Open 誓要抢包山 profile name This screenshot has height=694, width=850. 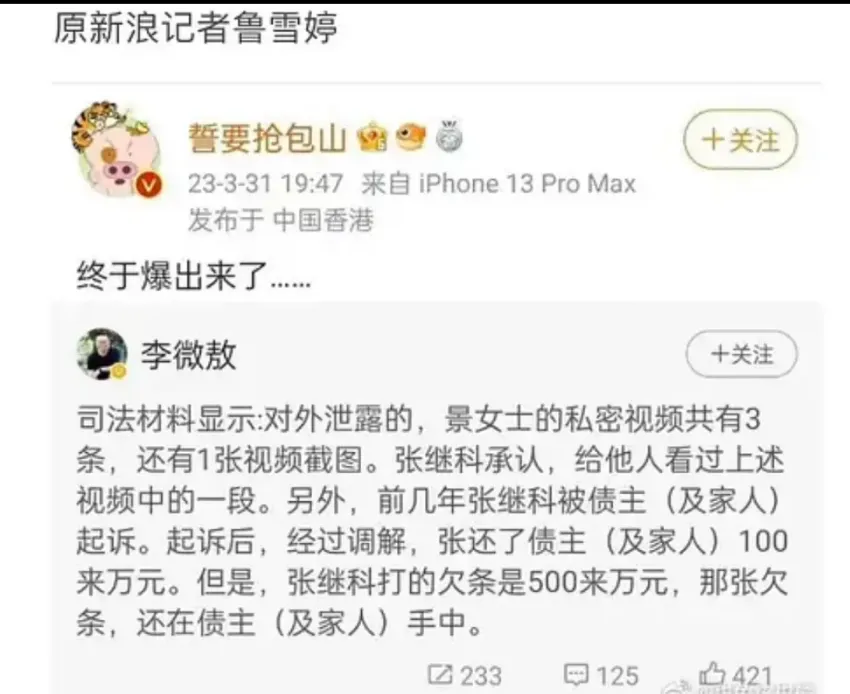pos(267,138)
